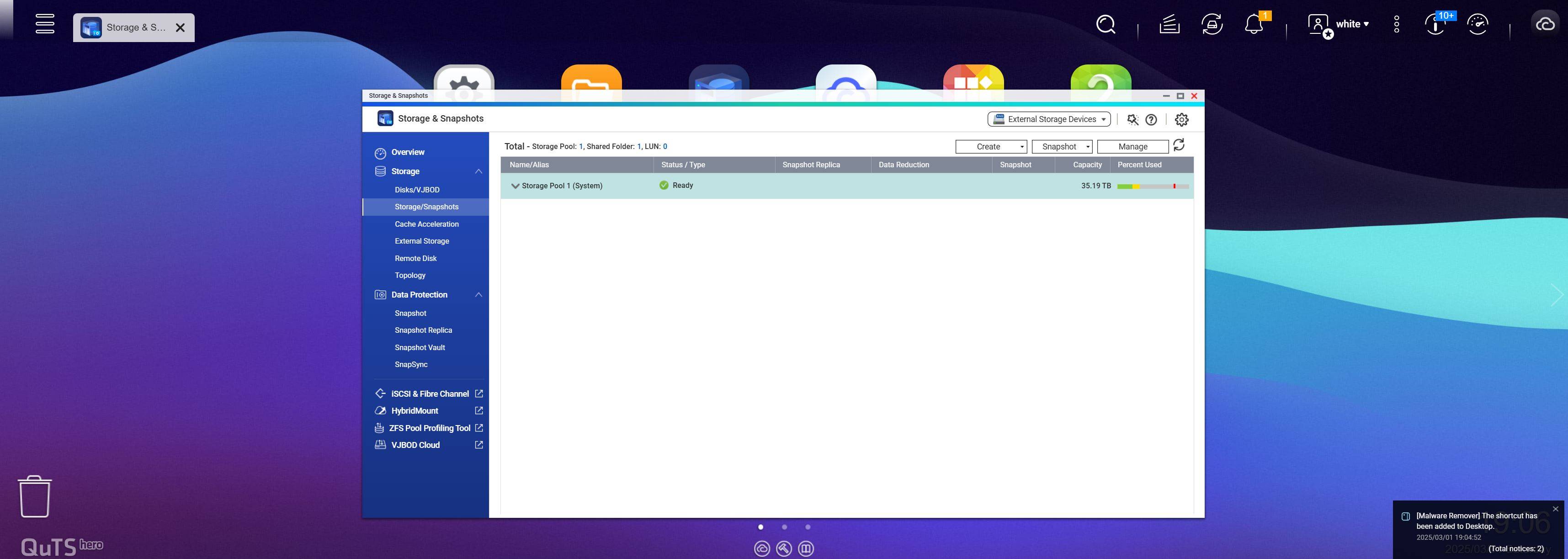Click the next desktop page arrow
Viewport: 1568px width, 559px height.
1557,295
